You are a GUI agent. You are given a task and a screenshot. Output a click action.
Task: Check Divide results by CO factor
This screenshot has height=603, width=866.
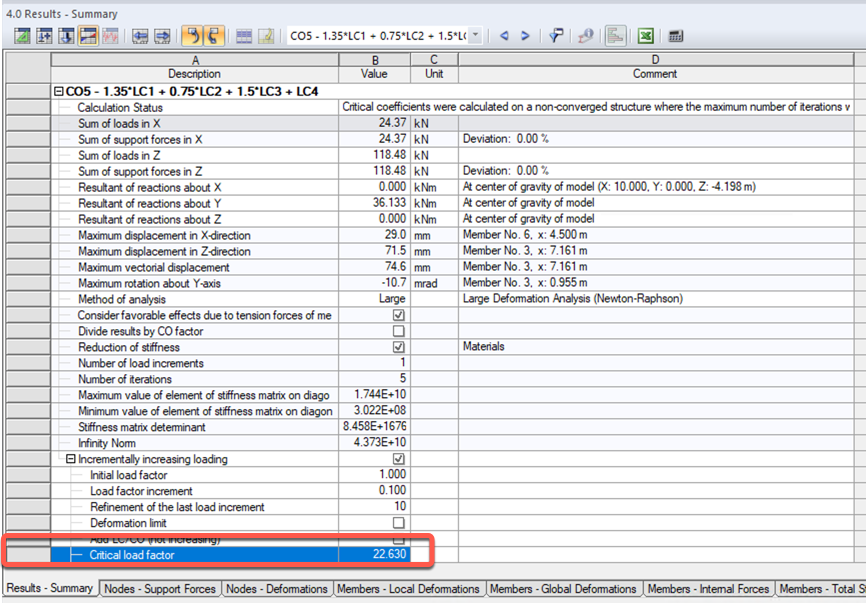click(398, 331)
